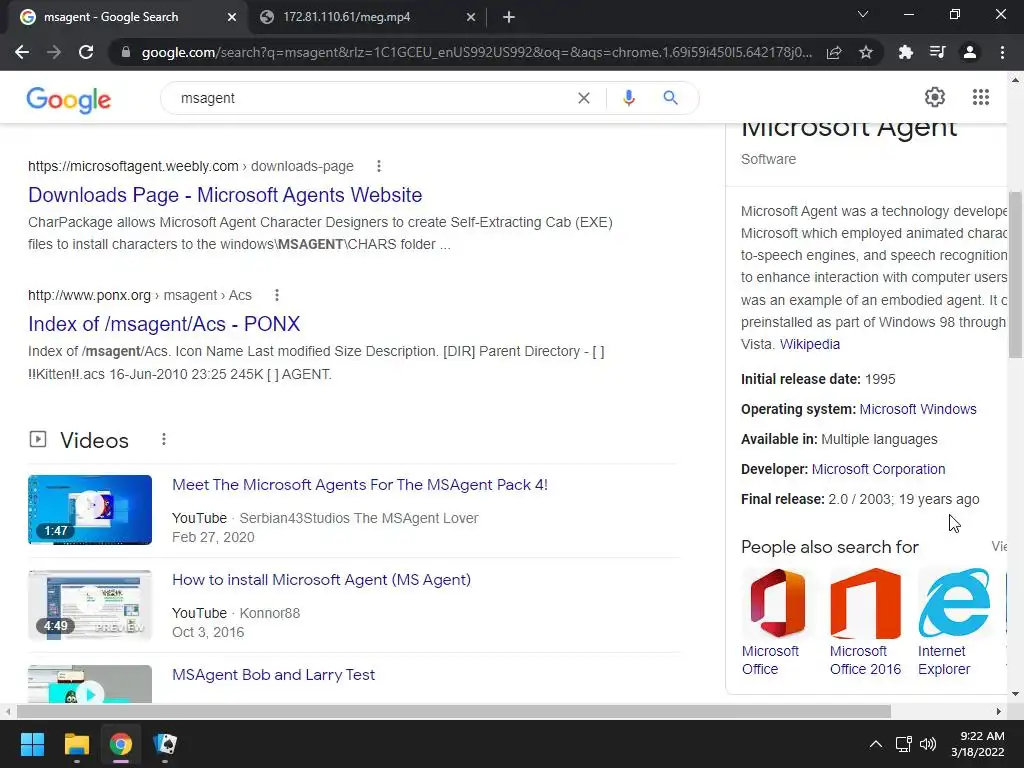Reload the Google search page
Viewport: 1024px width, 768px height.
click(x=86, y=52)
